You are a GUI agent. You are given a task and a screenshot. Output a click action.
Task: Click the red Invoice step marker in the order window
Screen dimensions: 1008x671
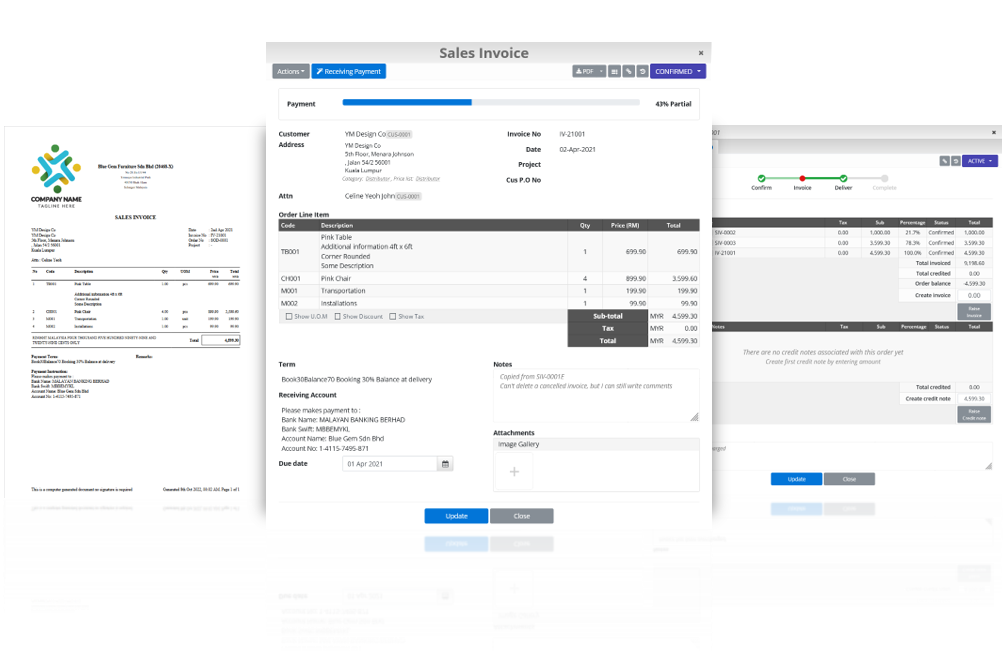[x=802, y=178]
